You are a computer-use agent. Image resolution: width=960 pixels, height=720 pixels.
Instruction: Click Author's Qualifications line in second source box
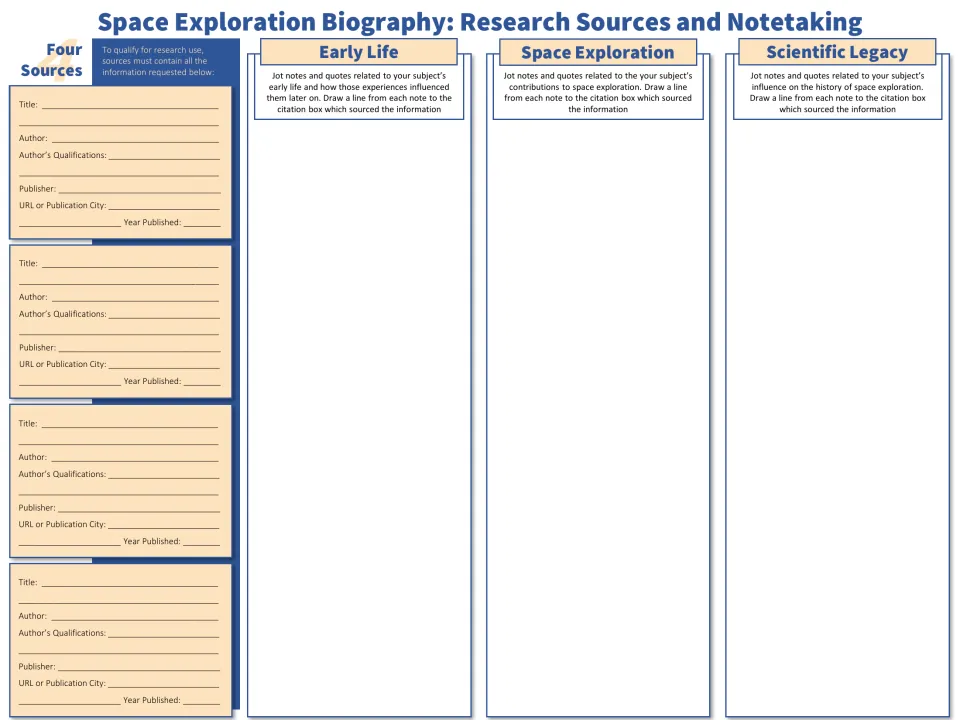tap(164, 313)
